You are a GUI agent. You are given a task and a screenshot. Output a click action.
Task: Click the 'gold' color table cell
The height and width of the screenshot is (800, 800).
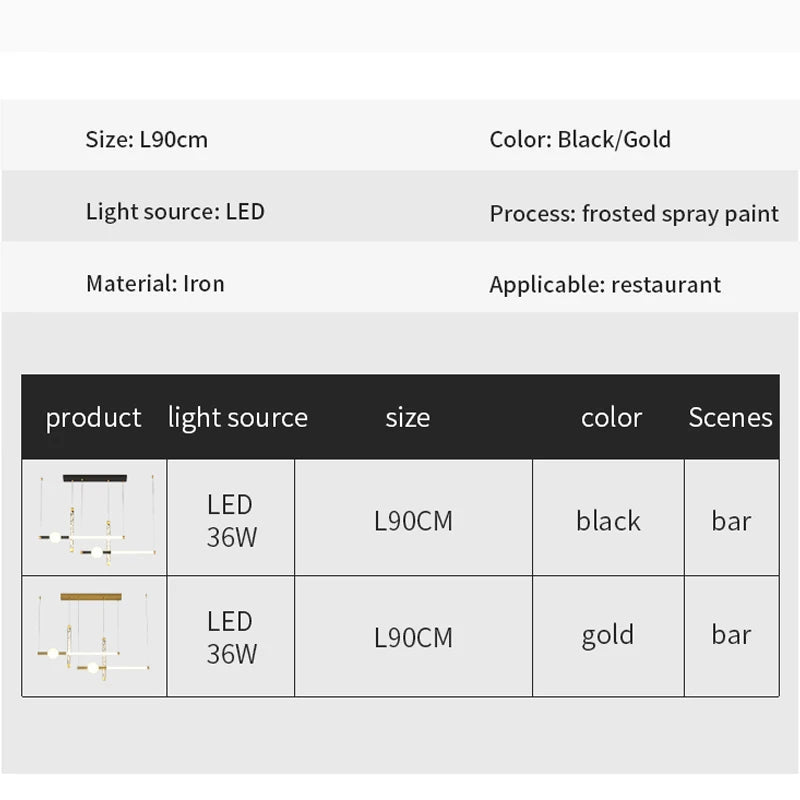tap(608, 636)
